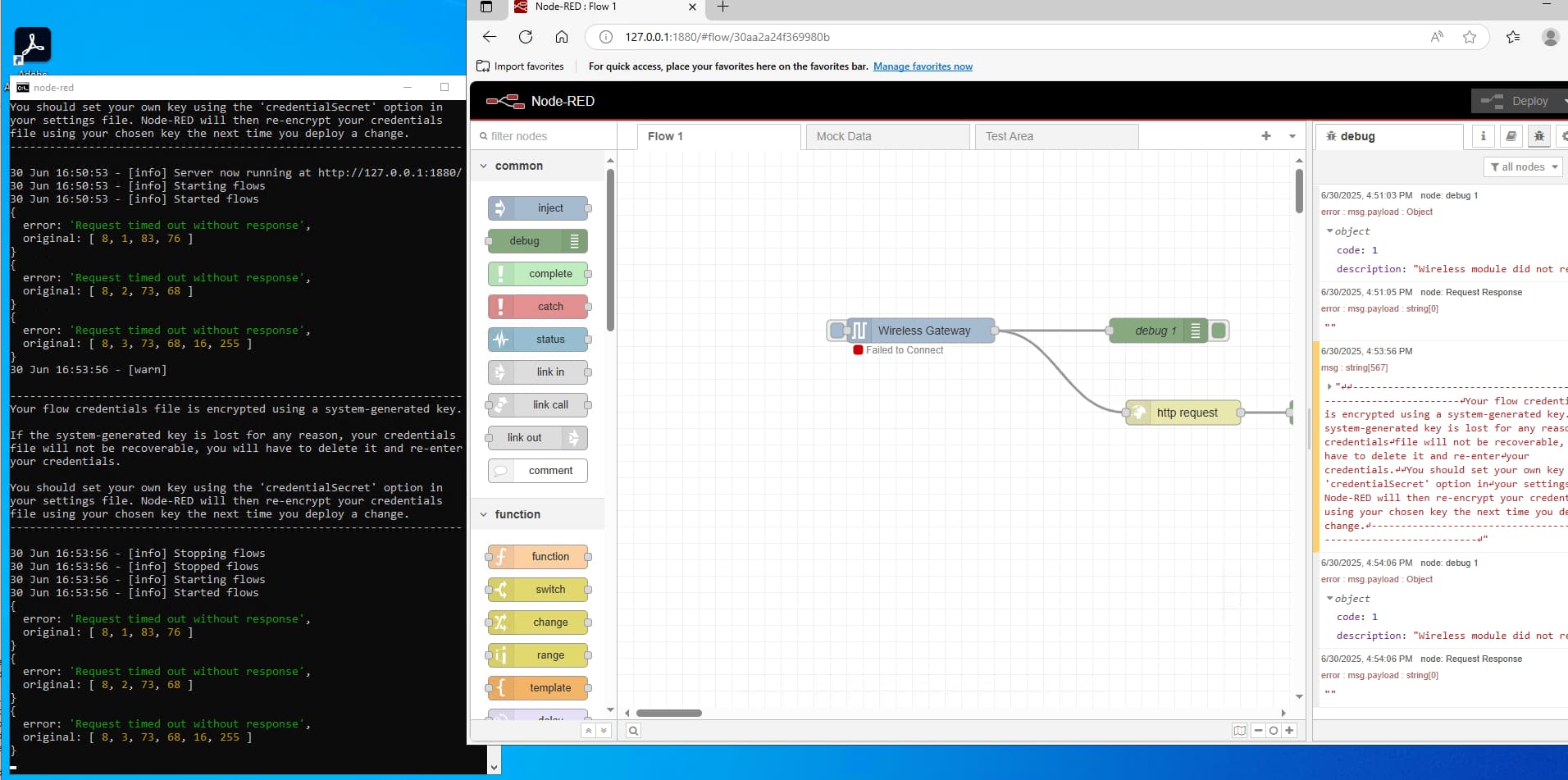Select the Wireless Gateway node on canvas
1568x780 pixels.
coord(923,331)
